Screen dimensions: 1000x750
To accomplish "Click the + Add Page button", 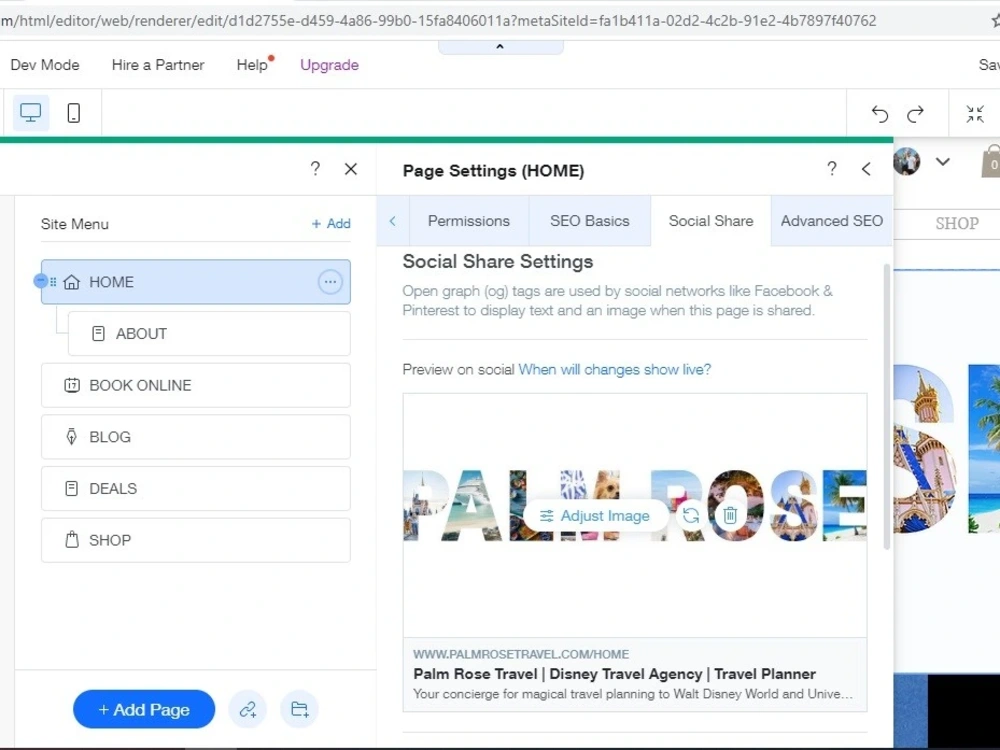I will [x=144, y=709].
